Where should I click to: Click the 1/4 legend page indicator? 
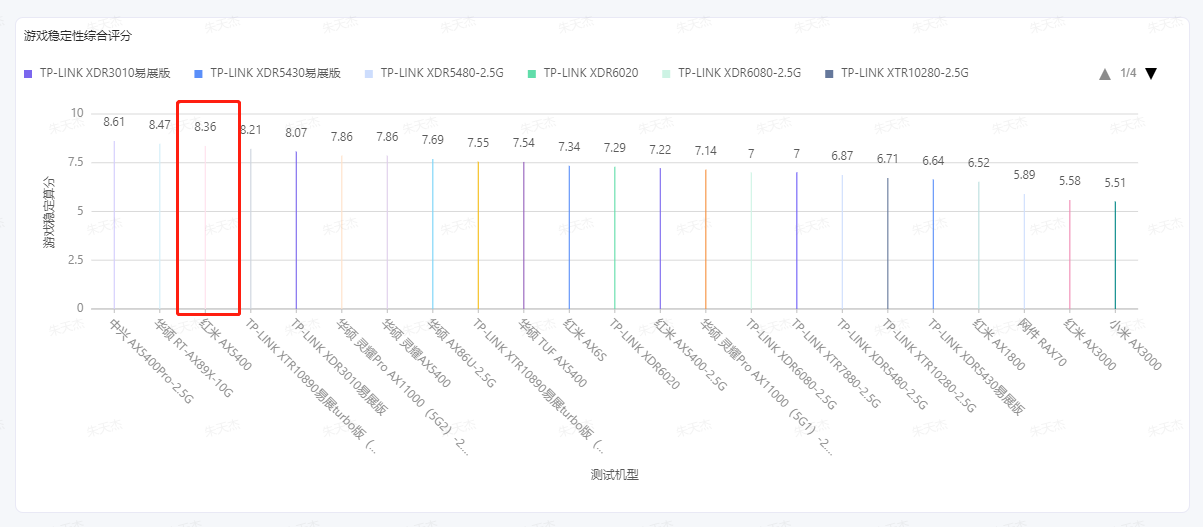click(x=1128, y=74)
